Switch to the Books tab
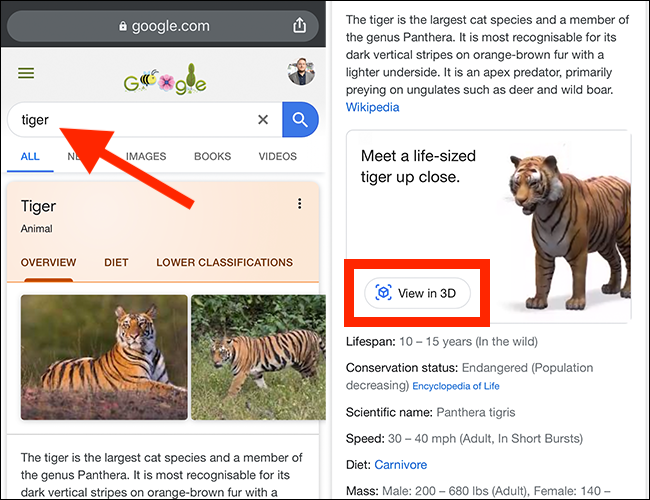650x500 pixels. point(212,157)
